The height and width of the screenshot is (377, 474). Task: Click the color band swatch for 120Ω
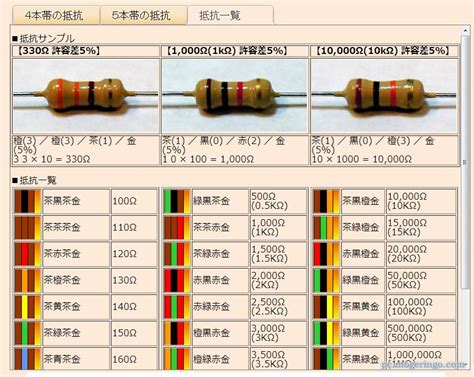pos(28,254)
